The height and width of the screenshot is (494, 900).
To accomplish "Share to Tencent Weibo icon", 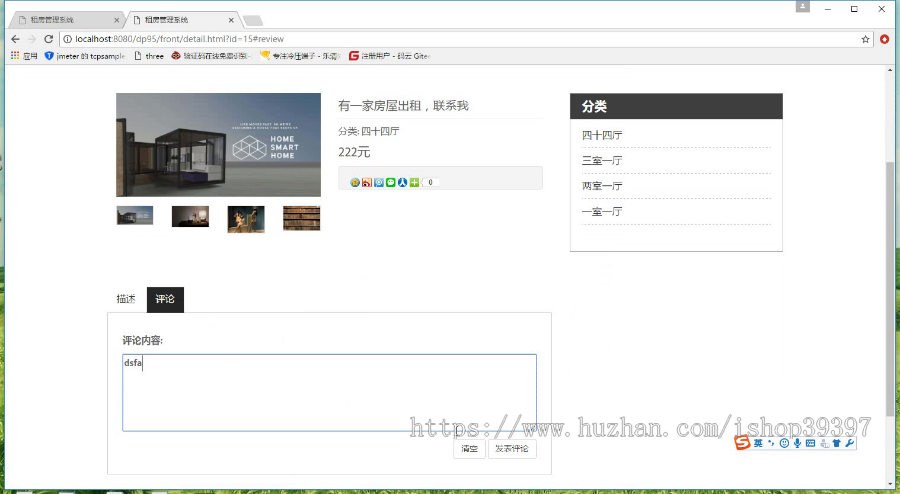I will pos(379,182).
